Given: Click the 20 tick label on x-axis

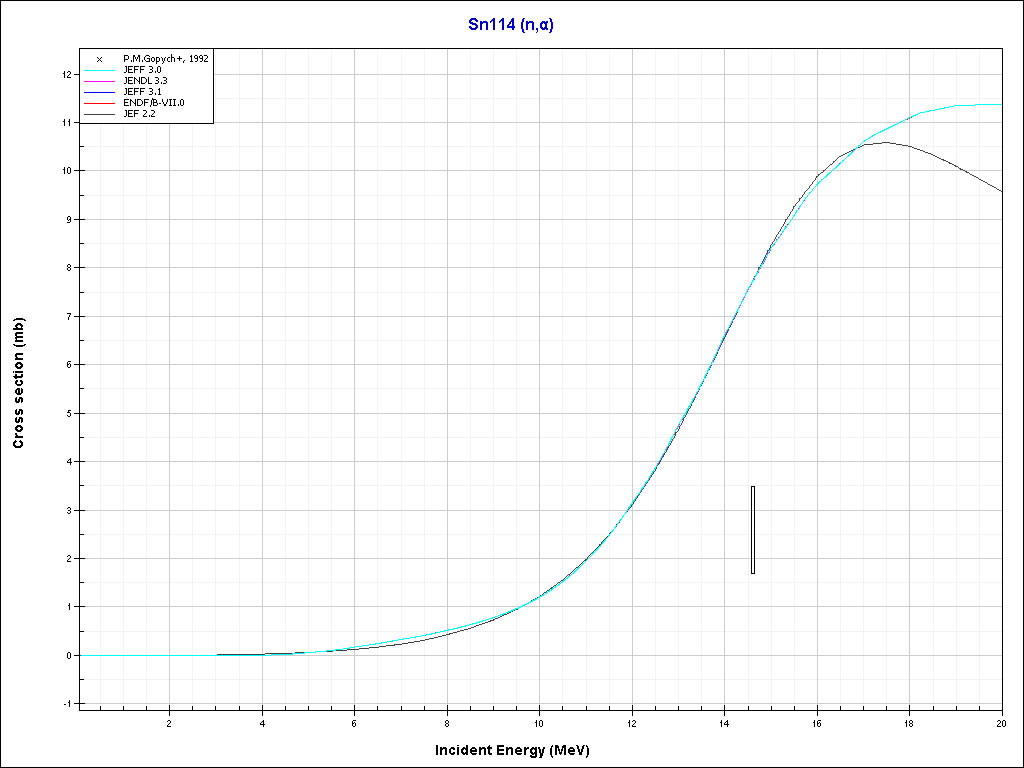Looking at the screenshot, I should coord(1001,723).
